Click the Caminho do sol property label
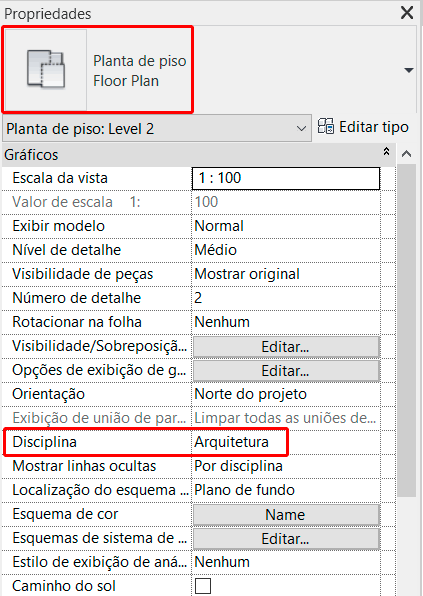Image resolution: width=423 pixels, height=596 pixels. pyautogui.click(x=64, y=586)
